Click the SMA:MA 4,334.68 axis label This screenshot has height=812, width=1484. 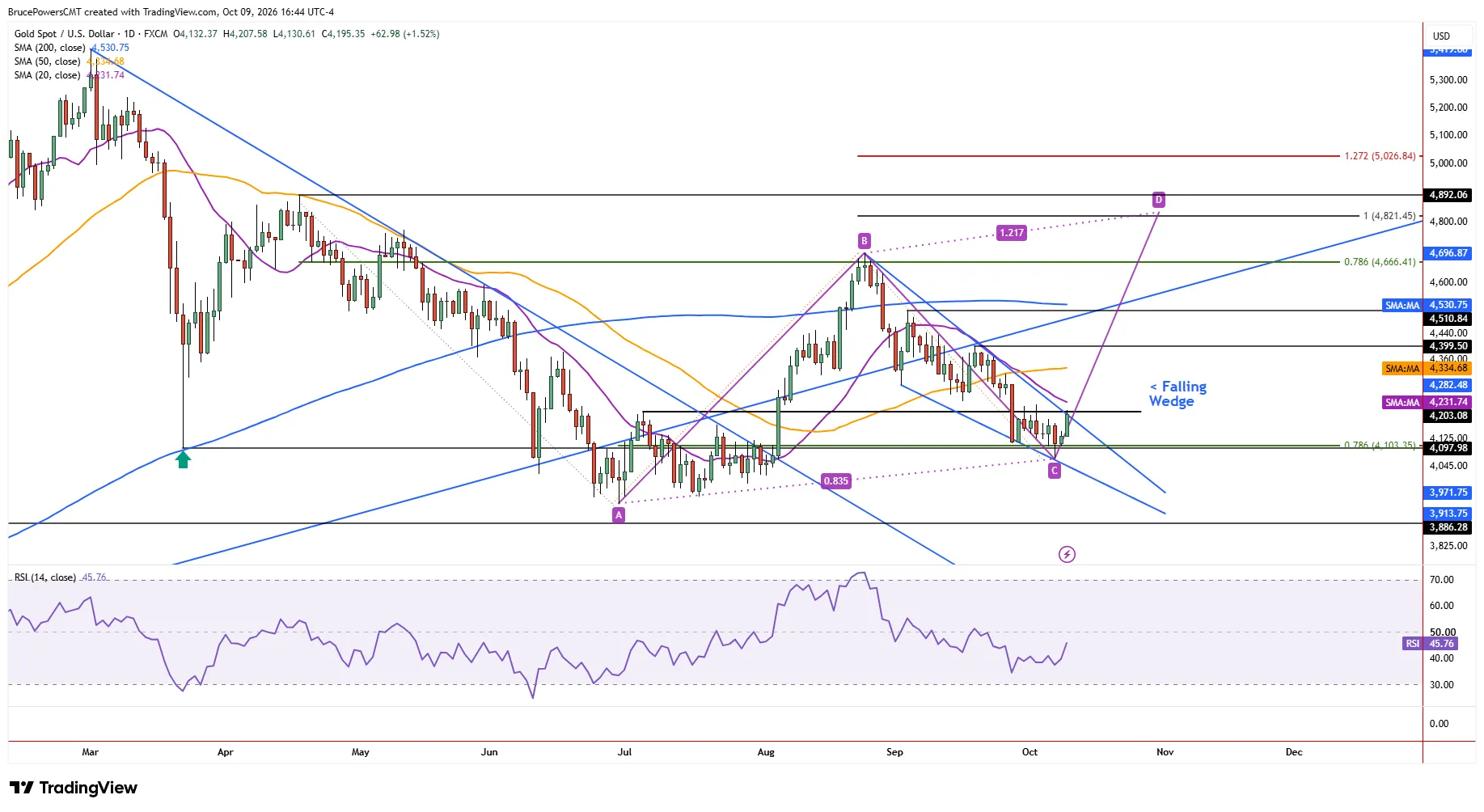click(1427, 368)
